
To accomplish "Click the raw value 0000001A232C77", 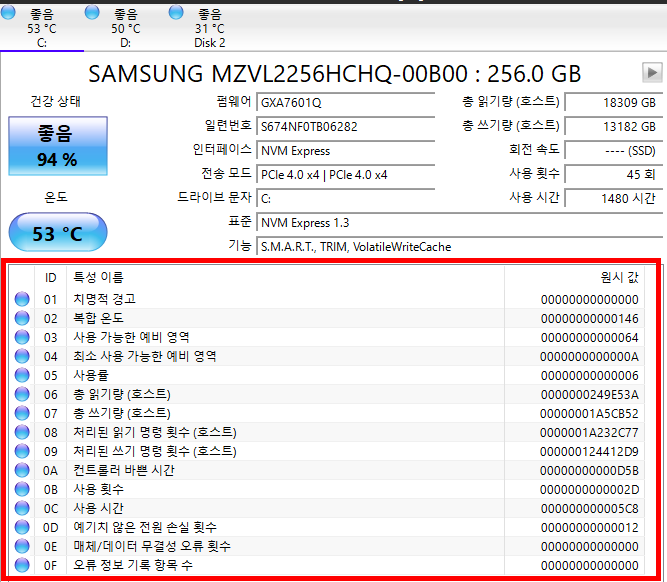I will pyautogui.click(x=590, y=433).
